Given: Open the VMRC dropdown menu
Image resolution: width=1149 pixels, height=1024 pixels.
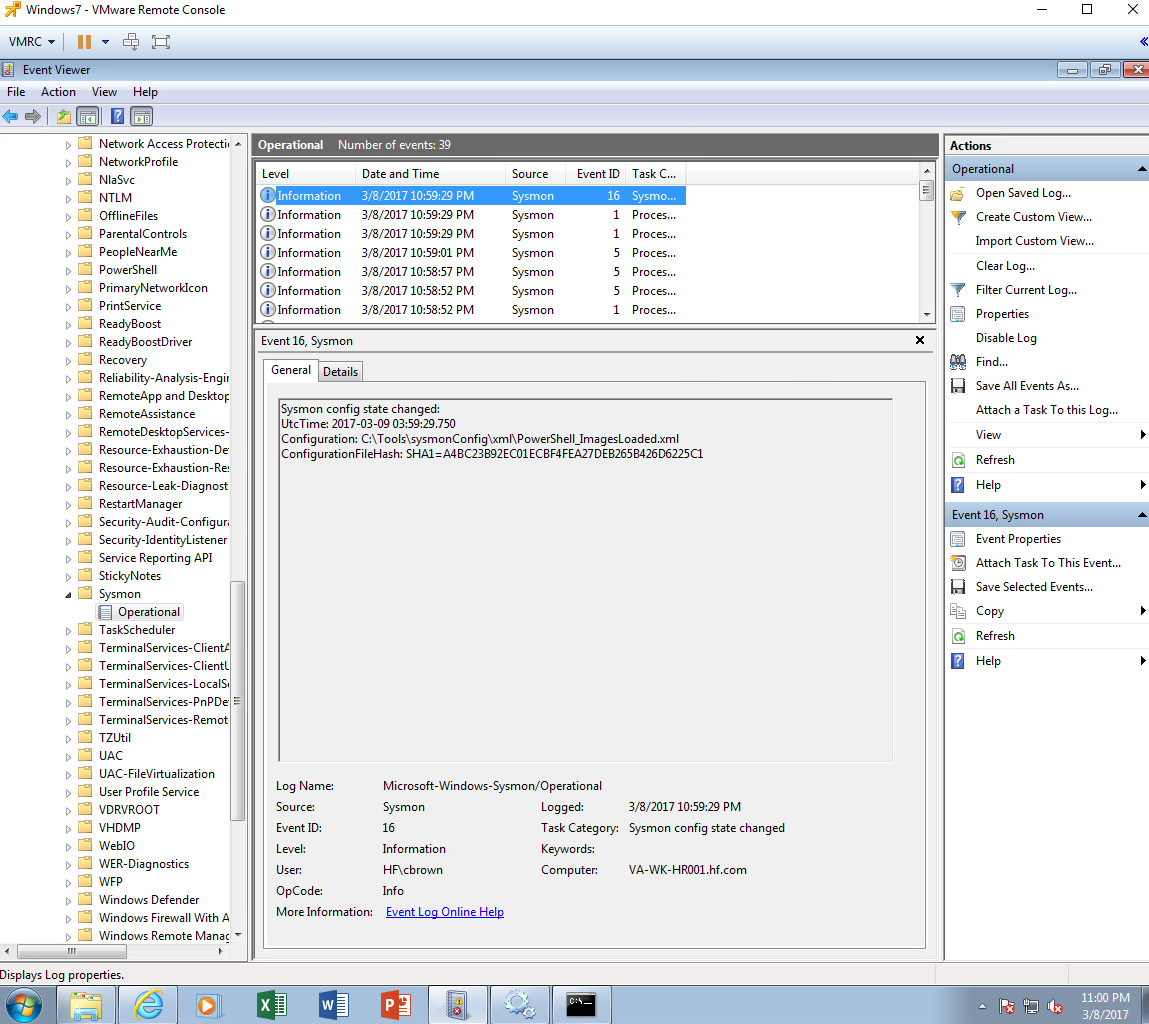Looking at the screenshot, I should [x=32, y=42].
